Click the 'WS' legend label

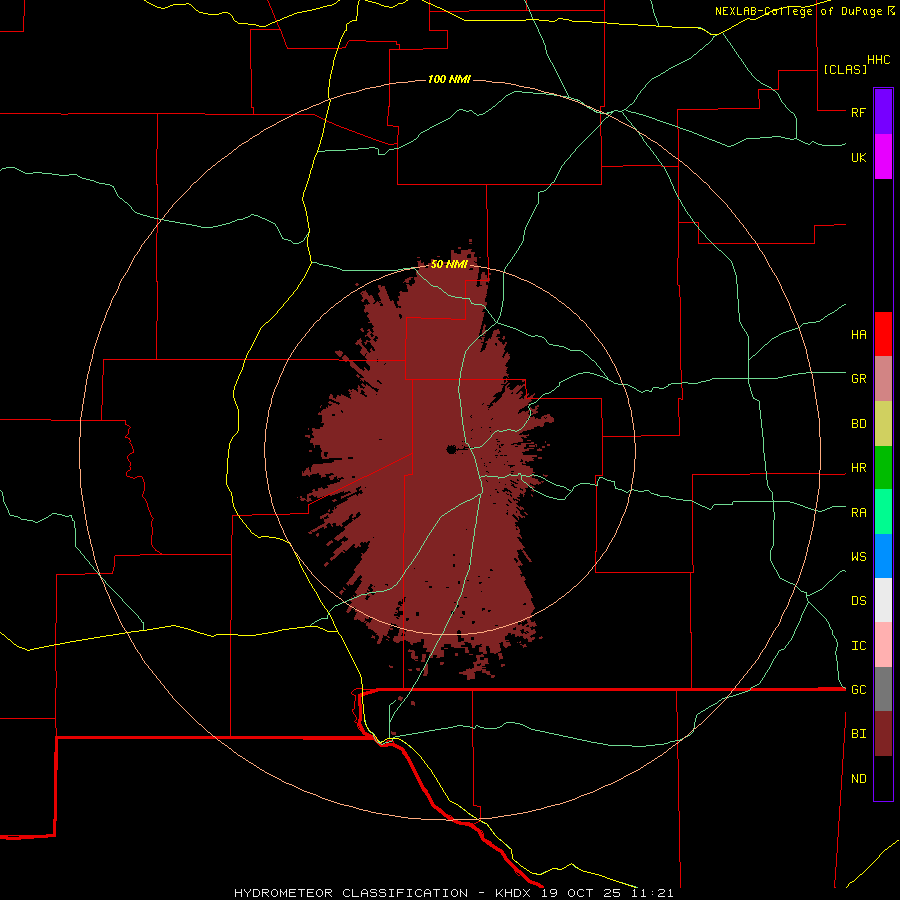pos(858,557)
